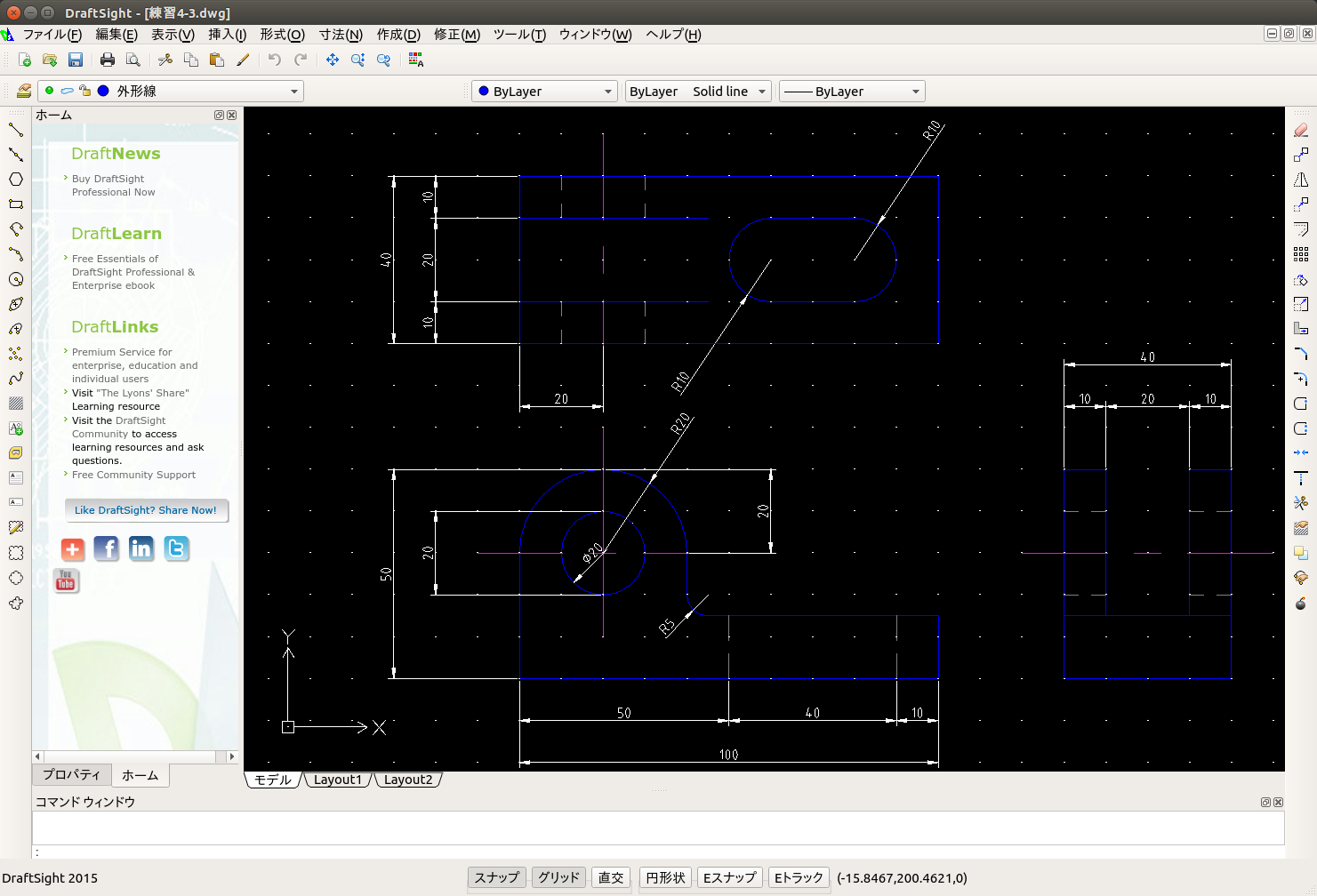The width and height of the screenshot is (1317, 896).
Task: Click Like DraftSight? Share Now! button
Action: point(146,510)
